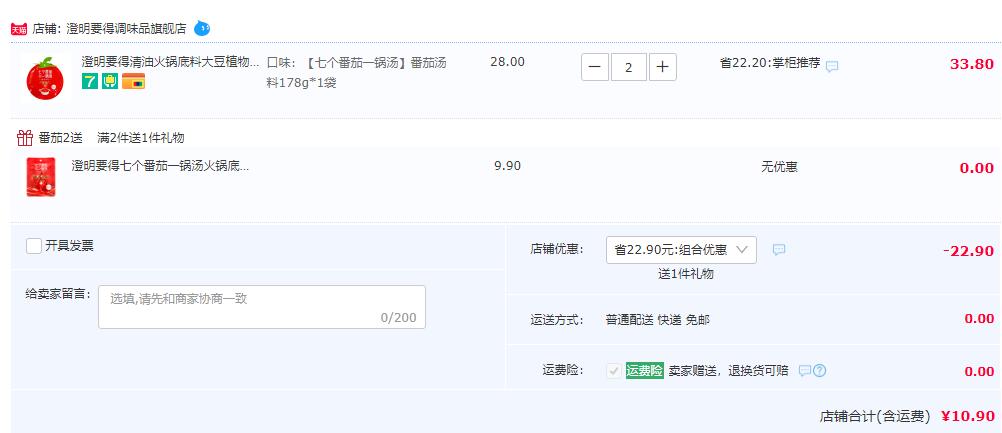Click the red gift product thumbnail
The height and width of the screenshot is (433, 1002).
(x=41, y=177)
